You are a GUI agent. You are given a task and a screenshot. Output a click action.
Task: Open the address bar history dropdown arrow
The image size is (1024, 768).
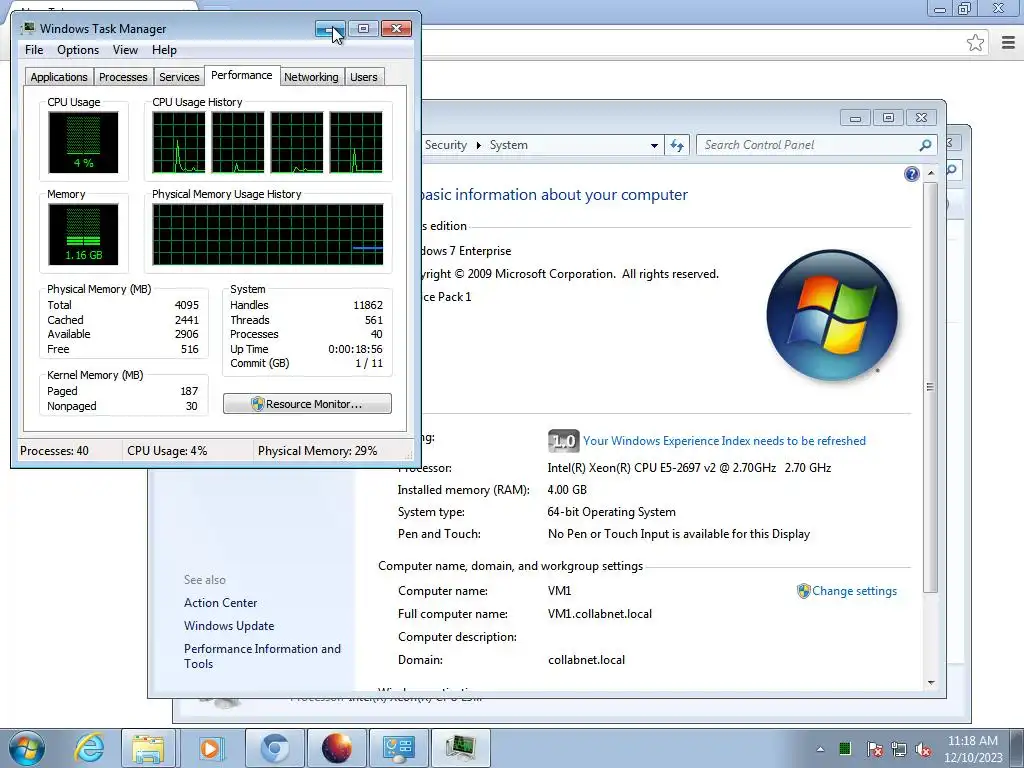(654, 146)
